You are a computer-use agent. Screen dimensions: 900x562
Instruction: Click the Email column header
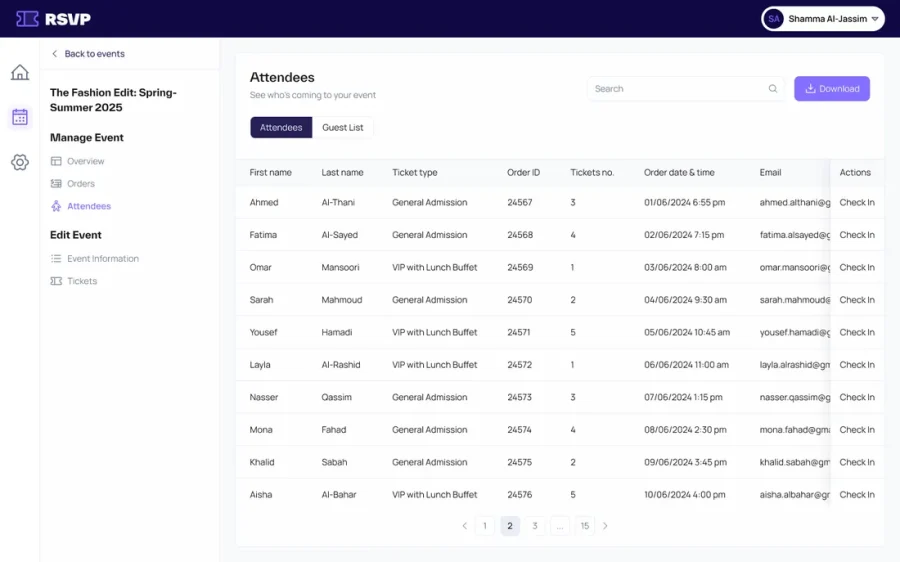[770, 172]
